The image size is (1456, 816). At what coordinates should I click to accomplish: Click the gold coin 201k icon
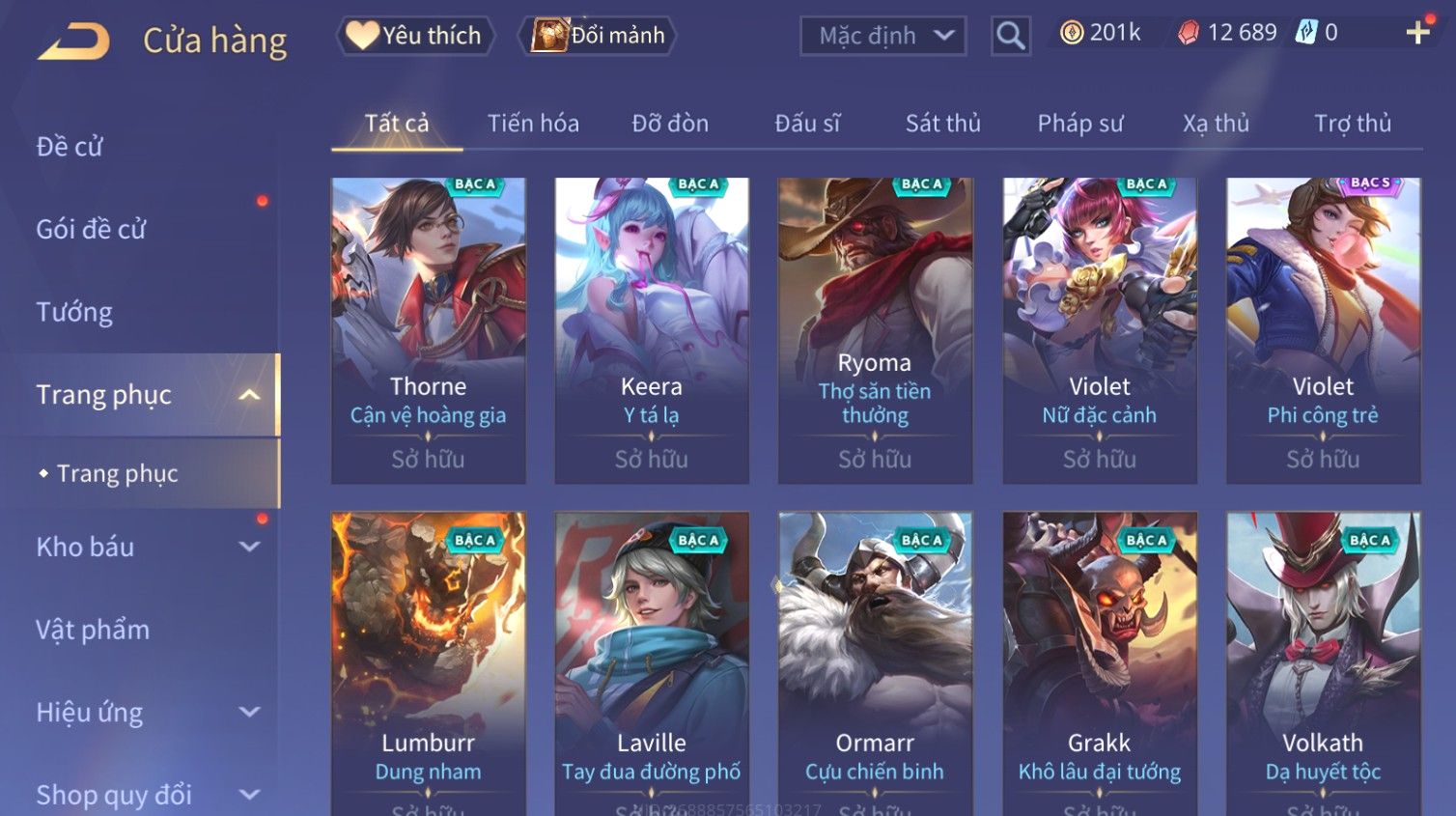pyautogui.click(x=1071, y=33)
